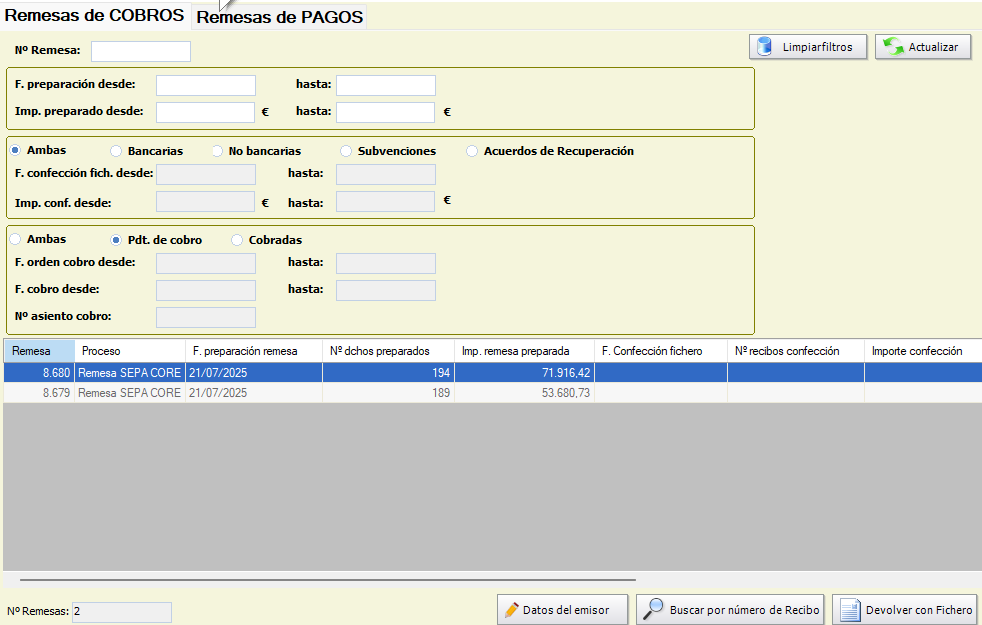The height and width of the screenshot is (625, 982).
Task: Click the Imp. preparado hasta field
Action: 385,112
